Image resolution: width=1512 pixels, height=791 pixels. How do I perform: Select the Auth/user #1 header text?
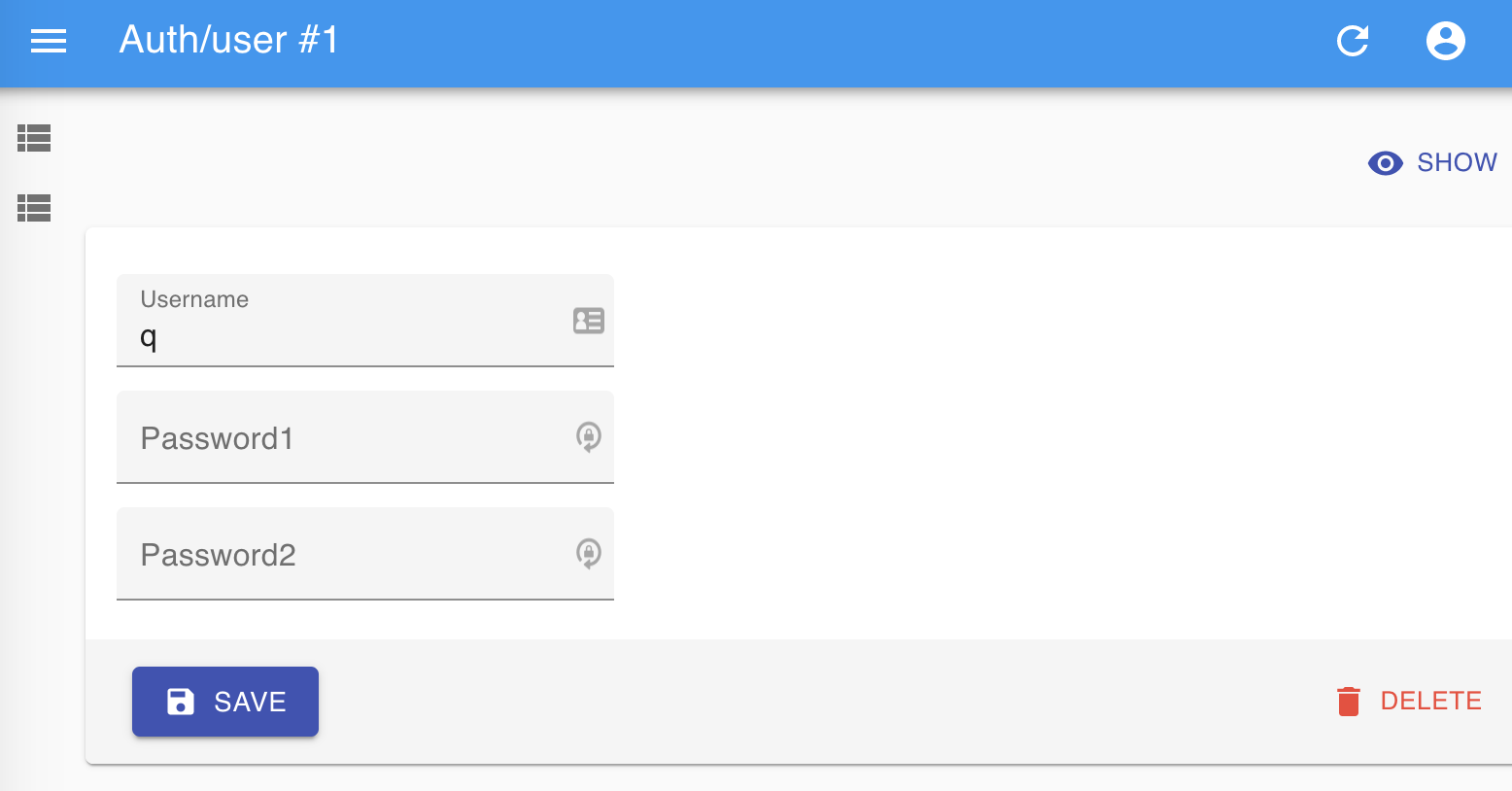pos(229,40)
